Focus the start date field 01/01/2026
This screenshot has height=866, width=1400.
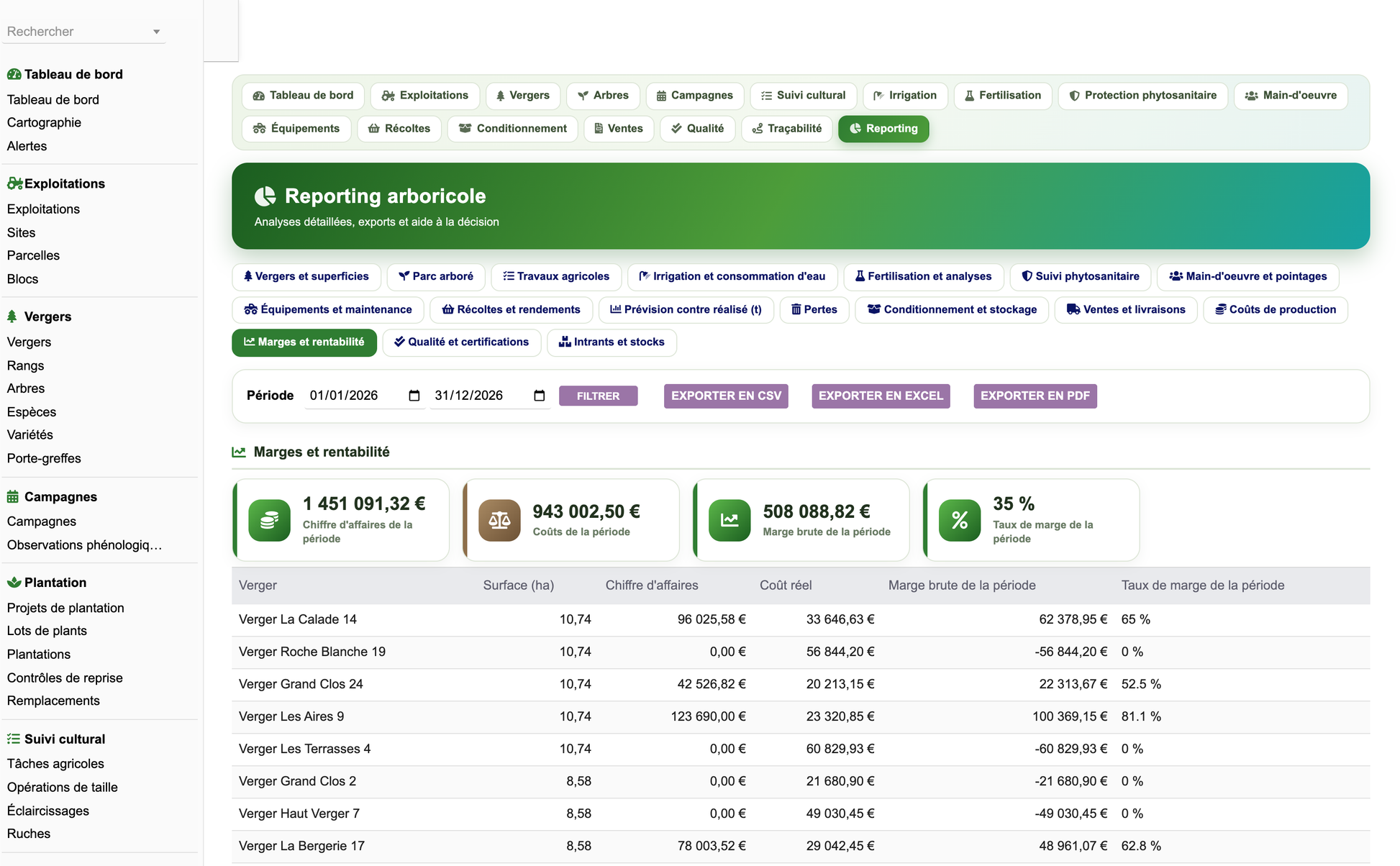365,396
